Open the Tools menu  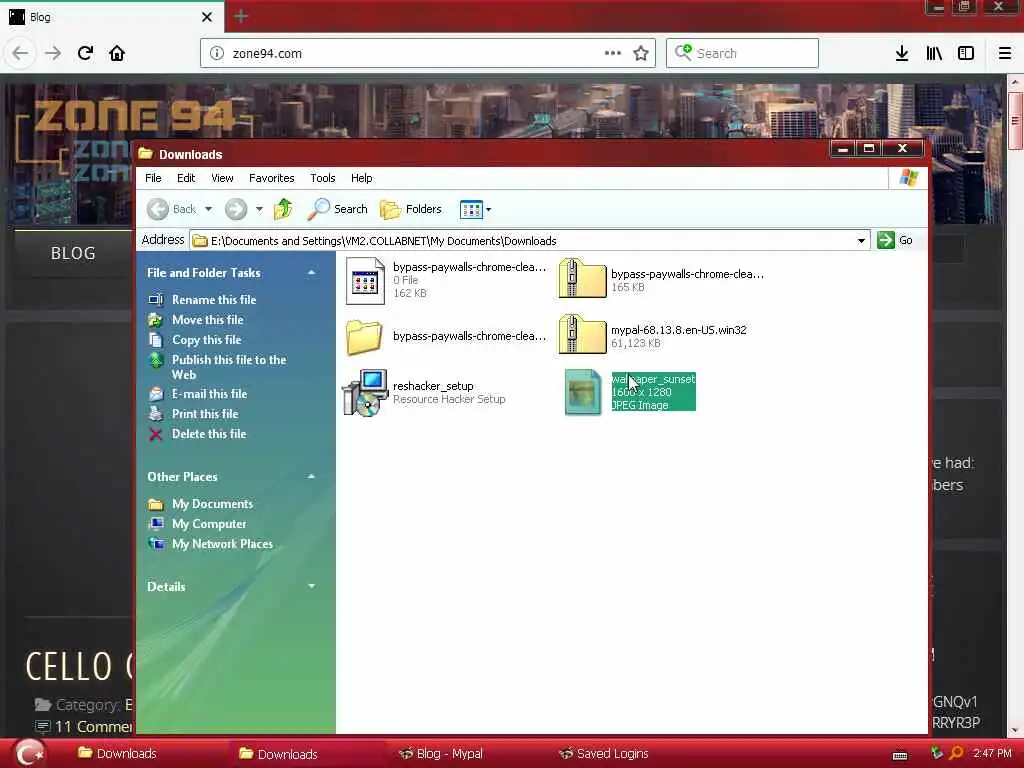tap(323, 178)
